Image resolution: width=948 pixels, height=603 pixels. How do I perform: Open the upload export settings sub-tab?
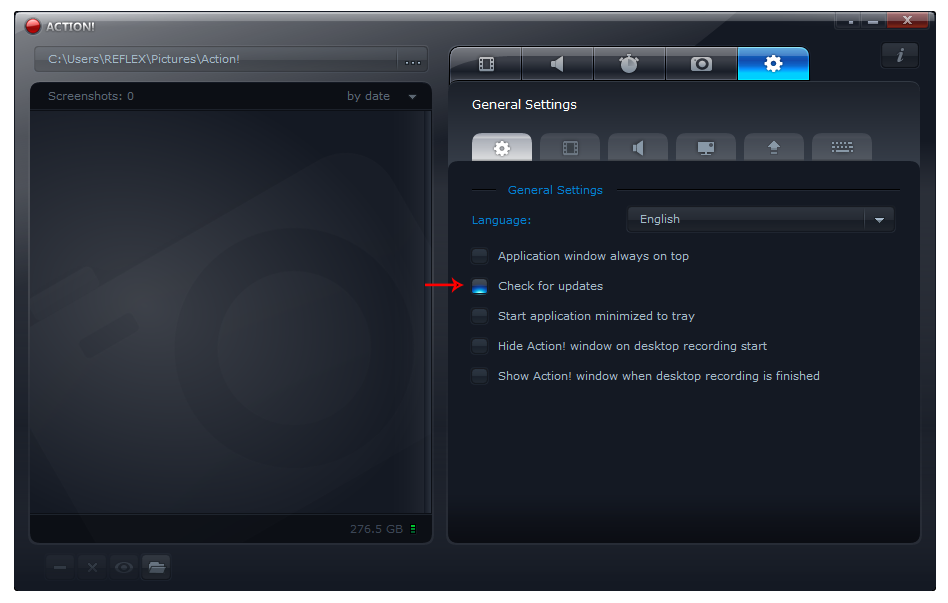774,148
